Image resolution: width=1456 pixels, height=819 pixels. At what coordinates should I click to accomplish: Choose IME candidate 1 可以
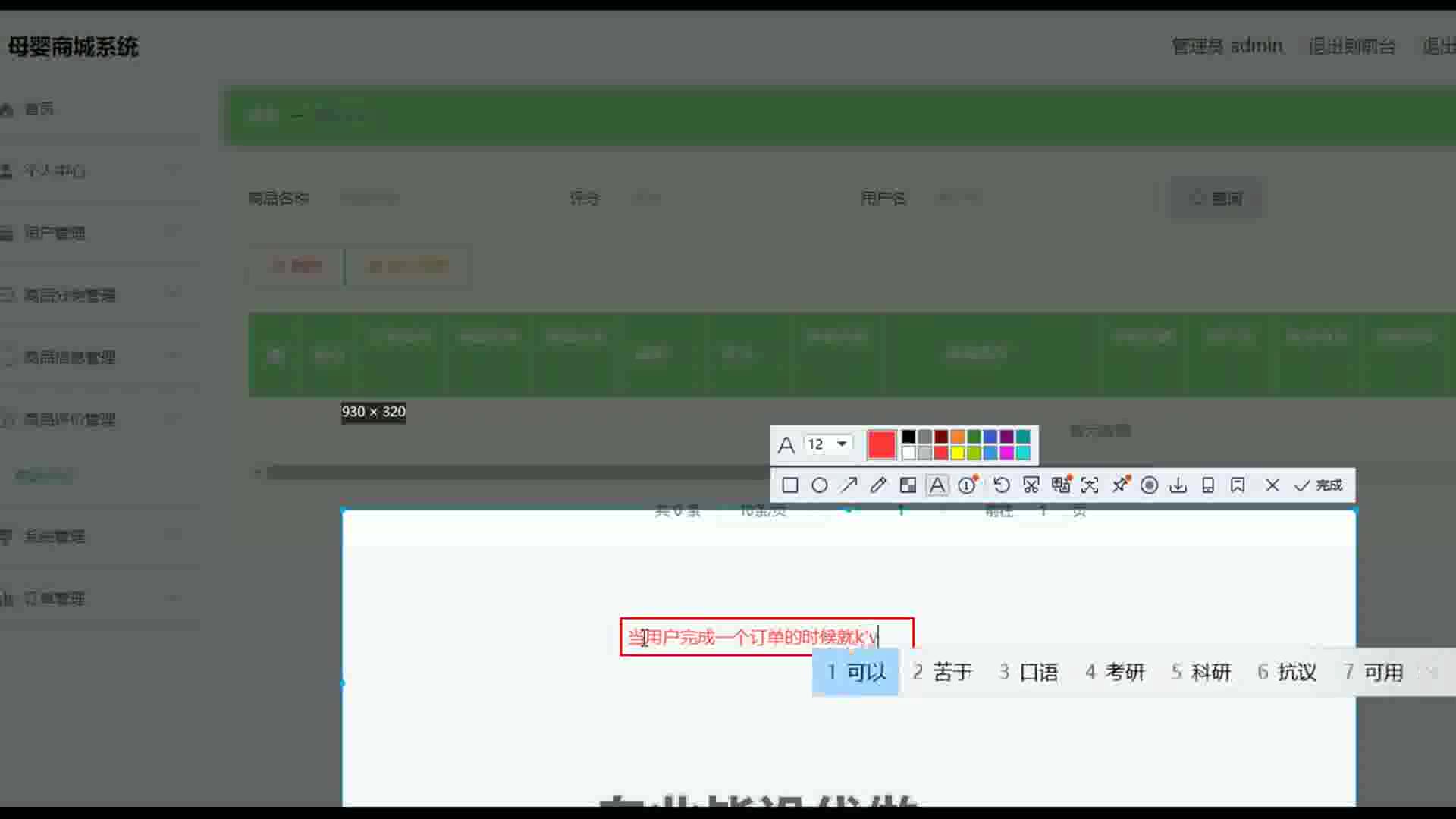(856, 672)
